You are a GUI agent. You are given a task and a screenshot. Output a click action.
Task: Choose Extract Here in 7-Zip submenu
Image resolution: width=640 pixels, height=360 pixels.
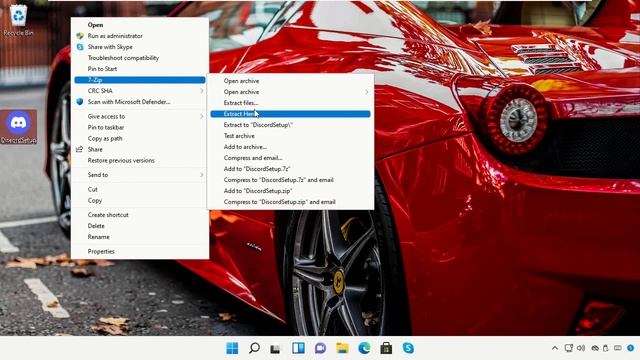(x=290, y=114)
